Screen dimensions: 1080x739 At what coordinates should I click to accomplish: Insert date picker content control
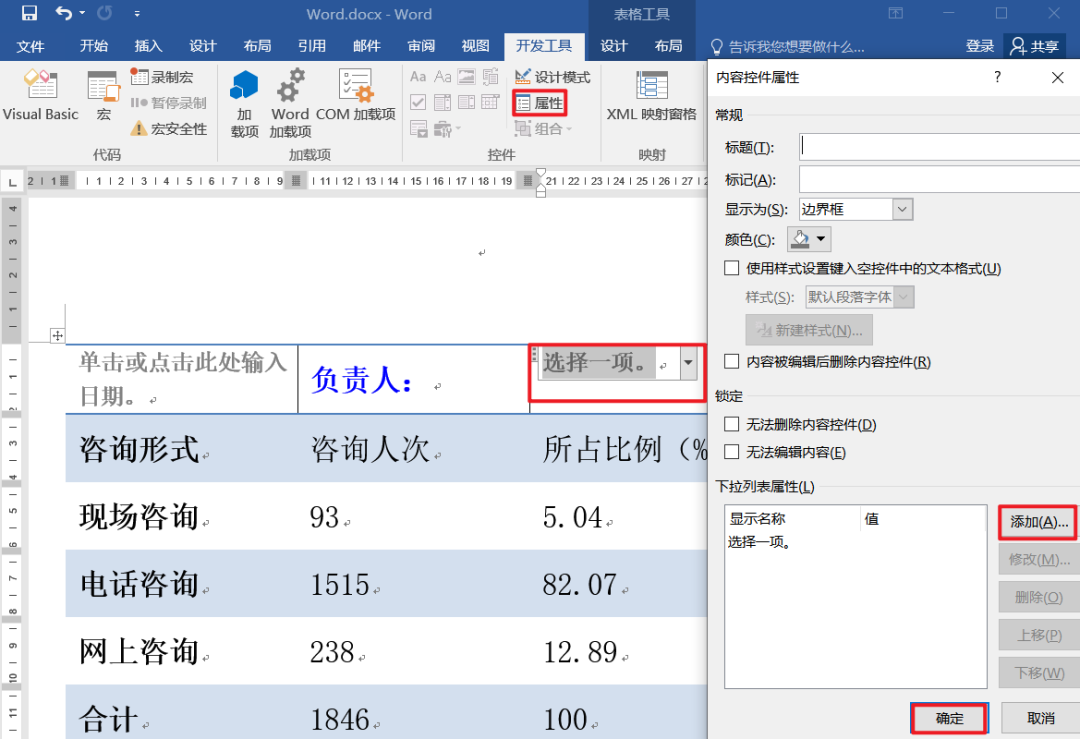[x=490, y=103]
